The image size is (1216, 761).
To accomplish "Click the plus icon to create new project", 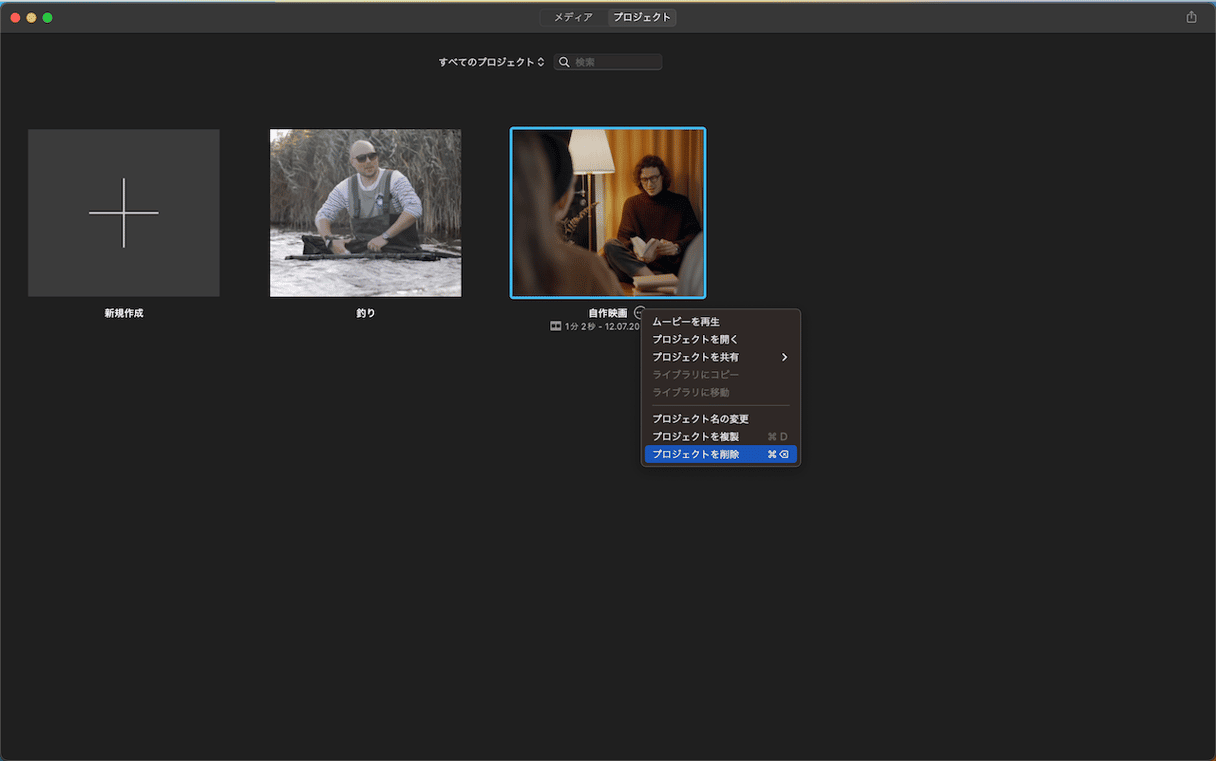I will [x=124, y=213].
